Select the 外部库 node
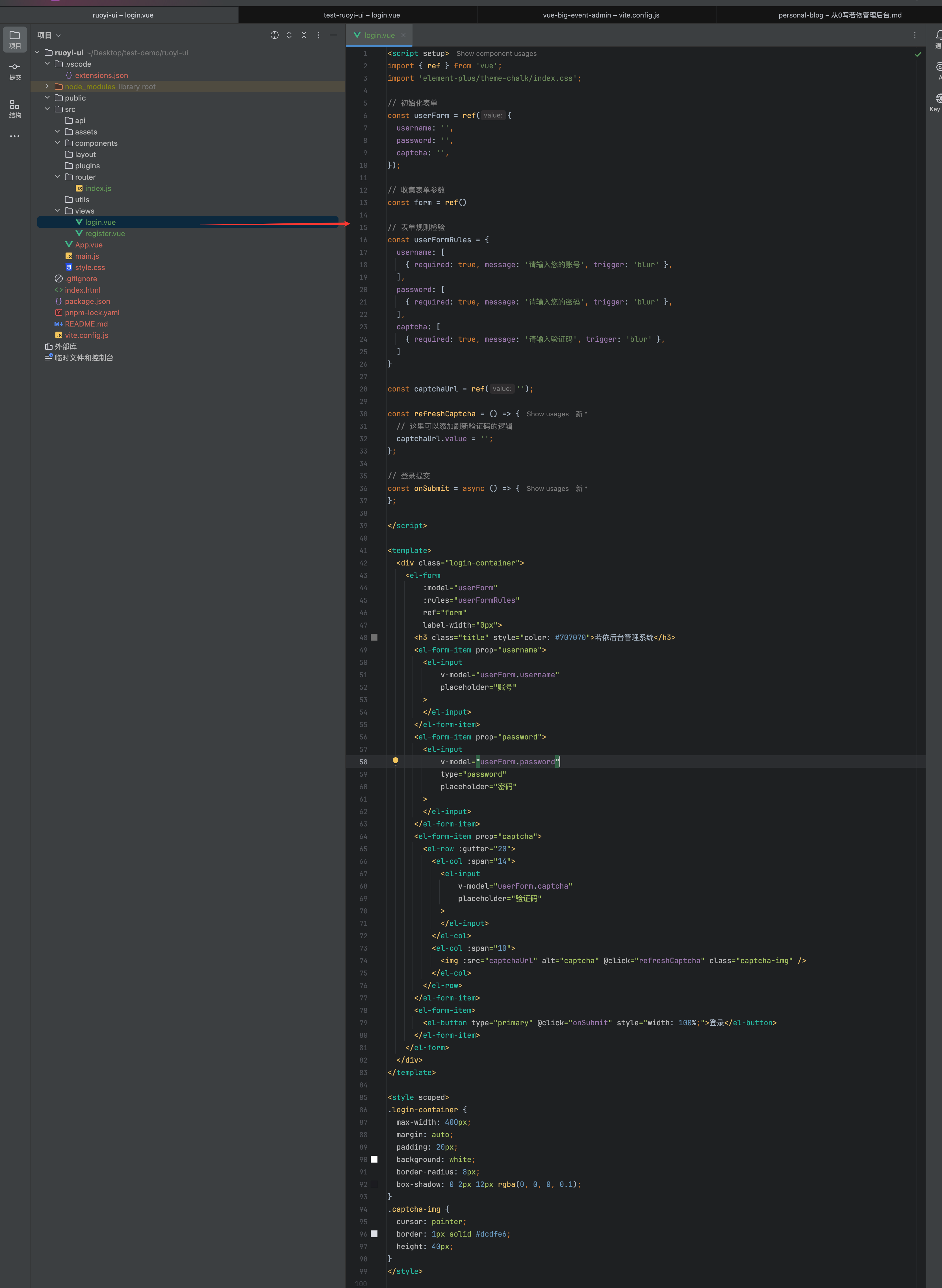The image size is (942, 1288). 66,347
